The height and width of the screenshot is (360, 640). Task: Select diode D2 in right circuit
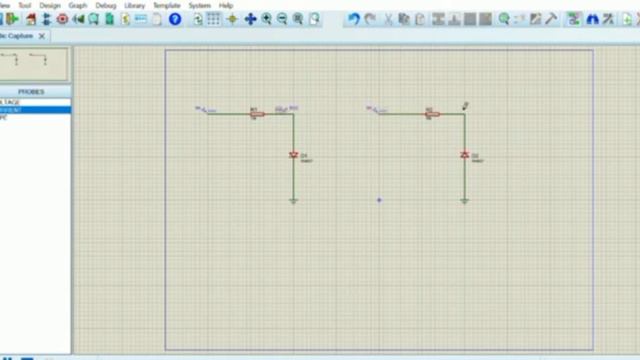(x=464, y=155)
